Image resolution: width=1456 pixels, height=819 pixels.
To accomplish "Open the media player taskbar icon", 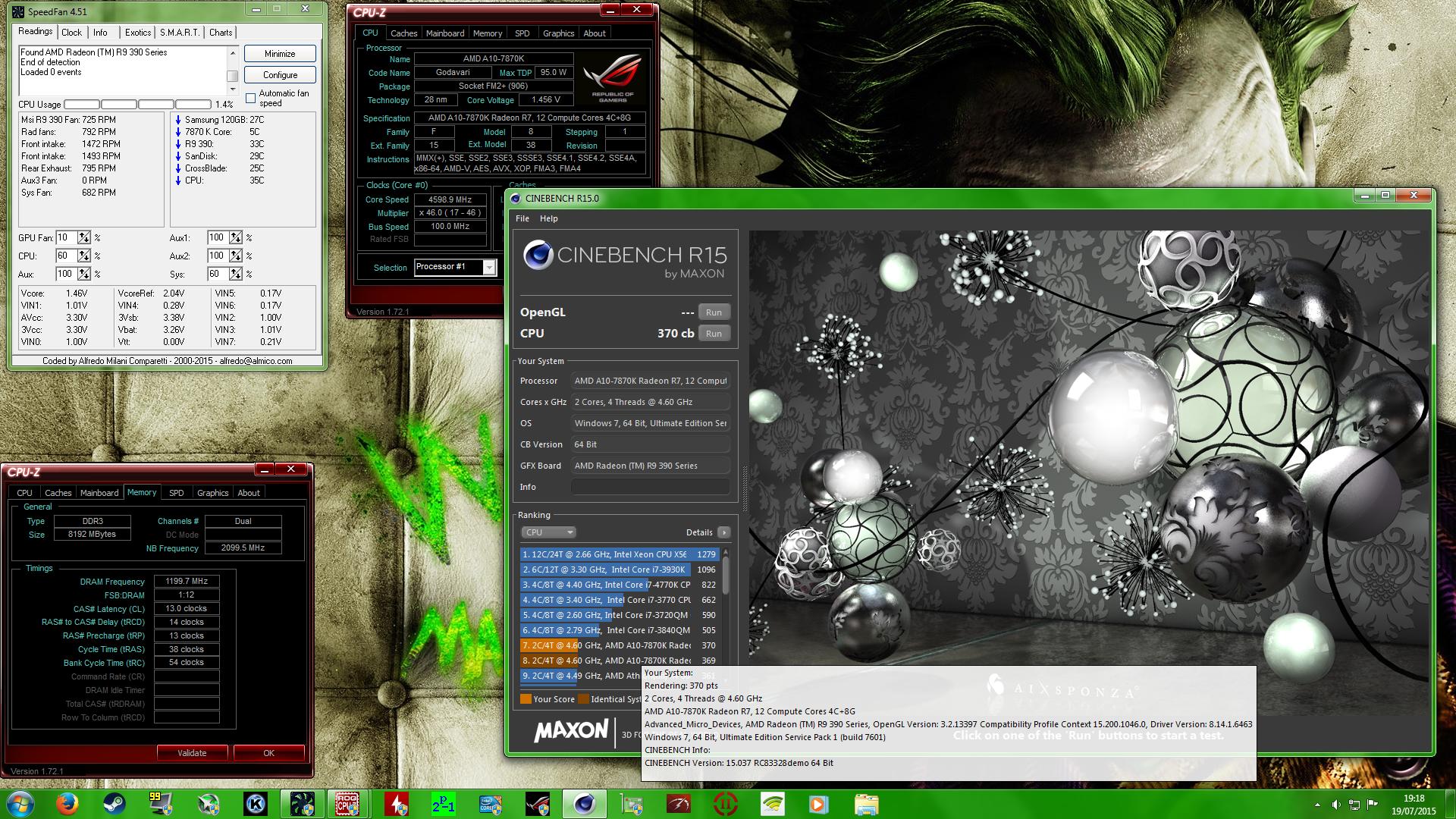I will (x=819, y=804).
